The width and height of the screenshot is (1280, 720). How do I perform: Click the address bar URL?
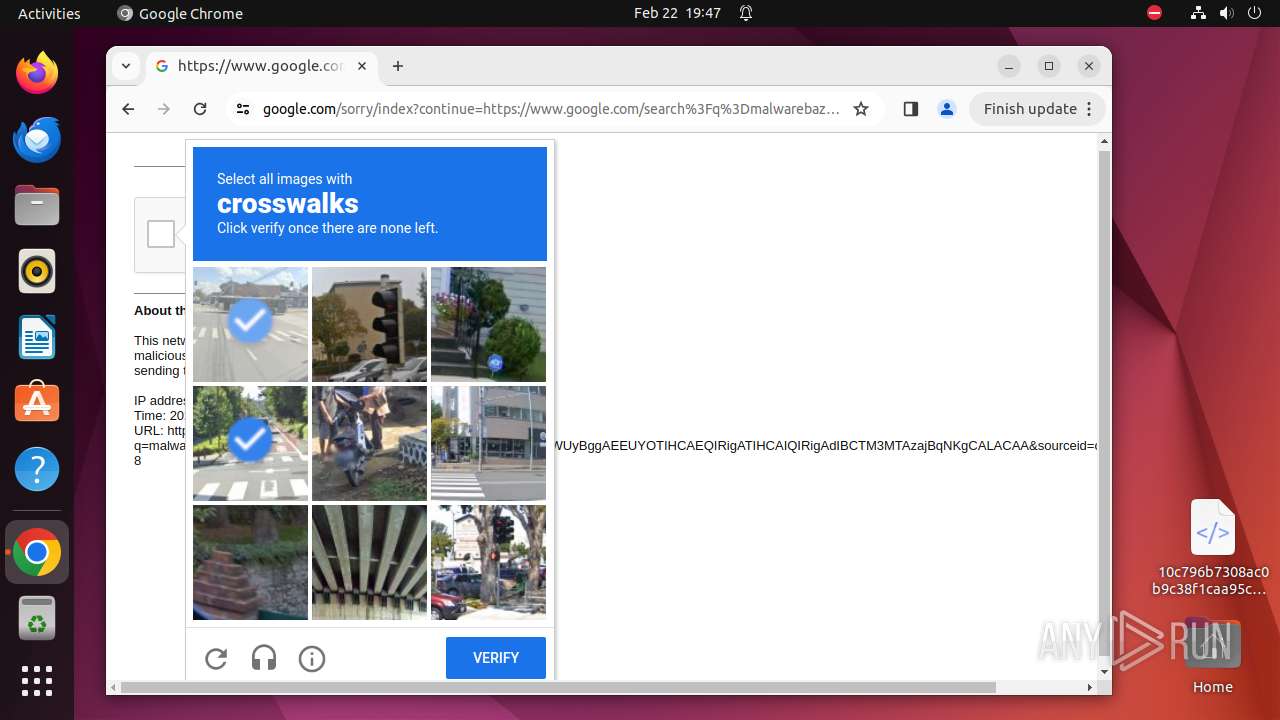tap(551, 109)
